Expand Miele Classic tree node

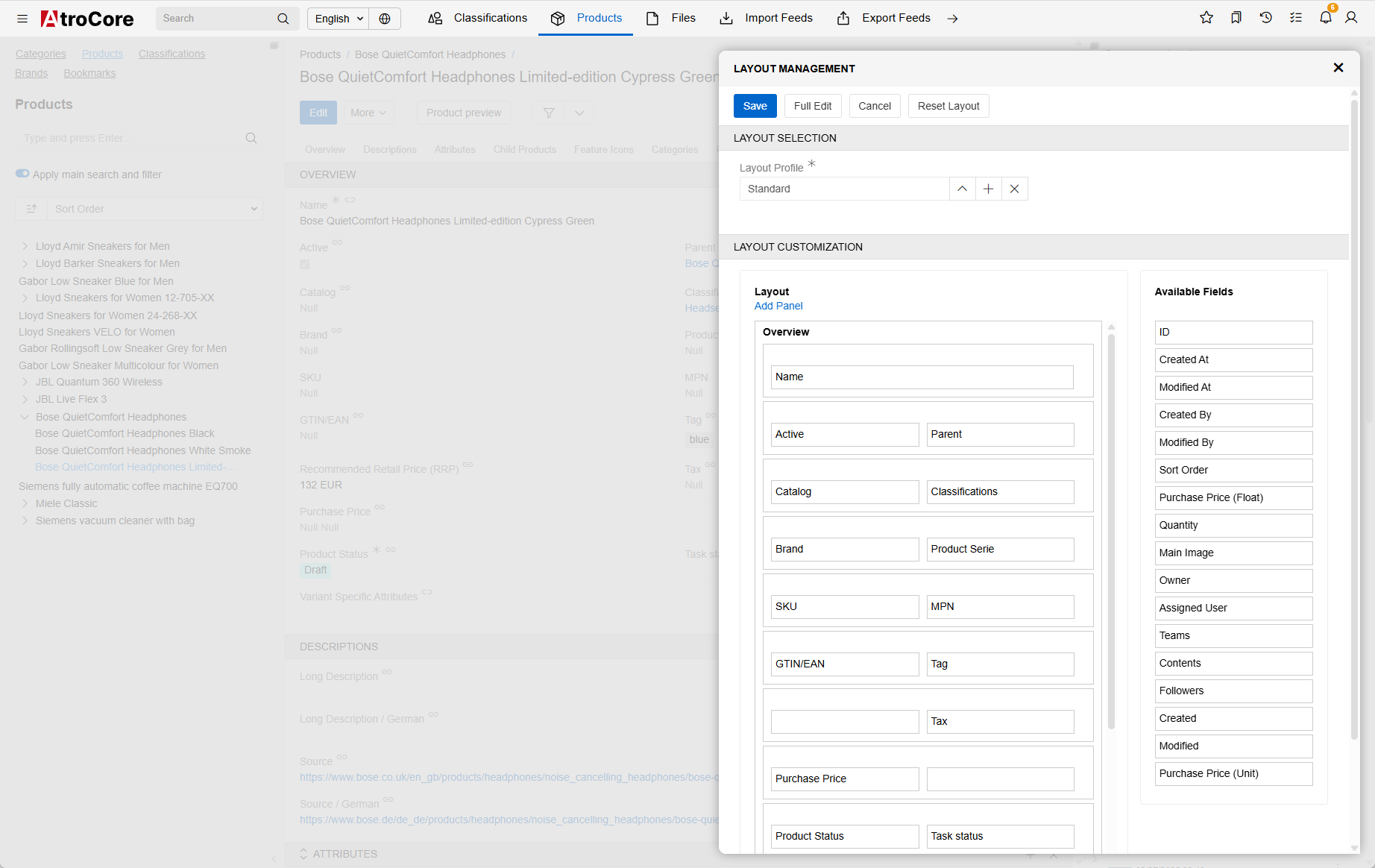(x=25, y=503)
